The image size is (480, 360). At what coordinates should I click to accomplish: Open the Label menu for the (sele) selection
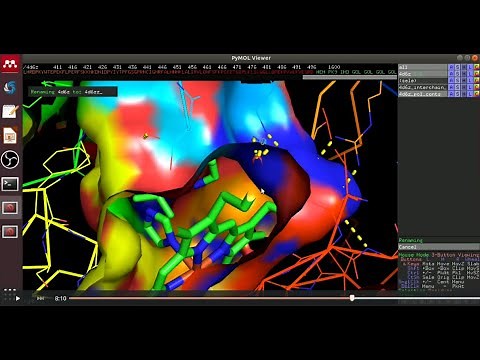tap(470, 80)
